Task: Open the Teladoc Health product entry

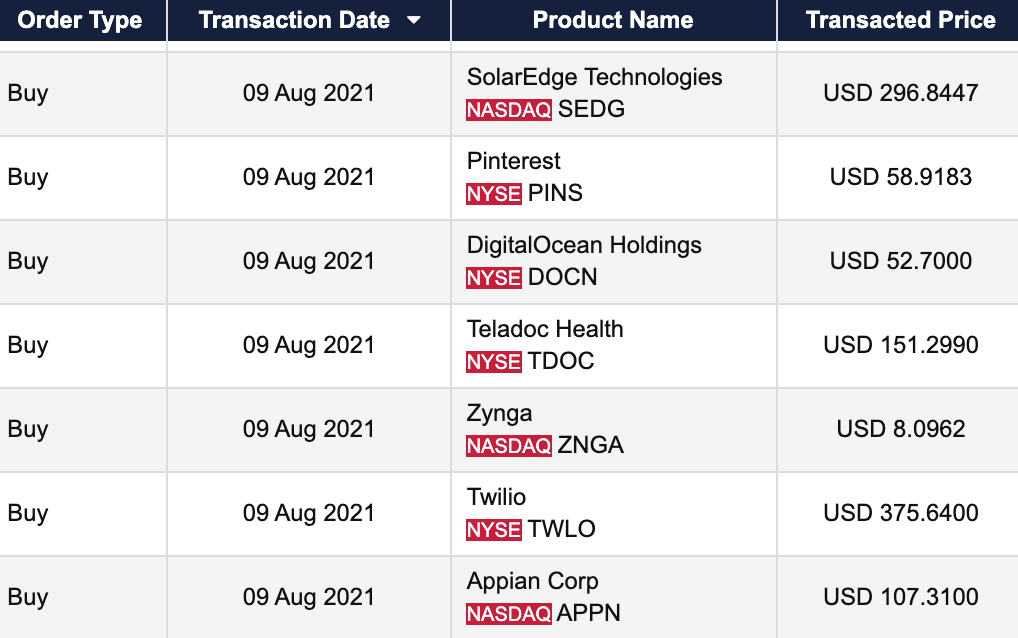Action: coord(545,329)
